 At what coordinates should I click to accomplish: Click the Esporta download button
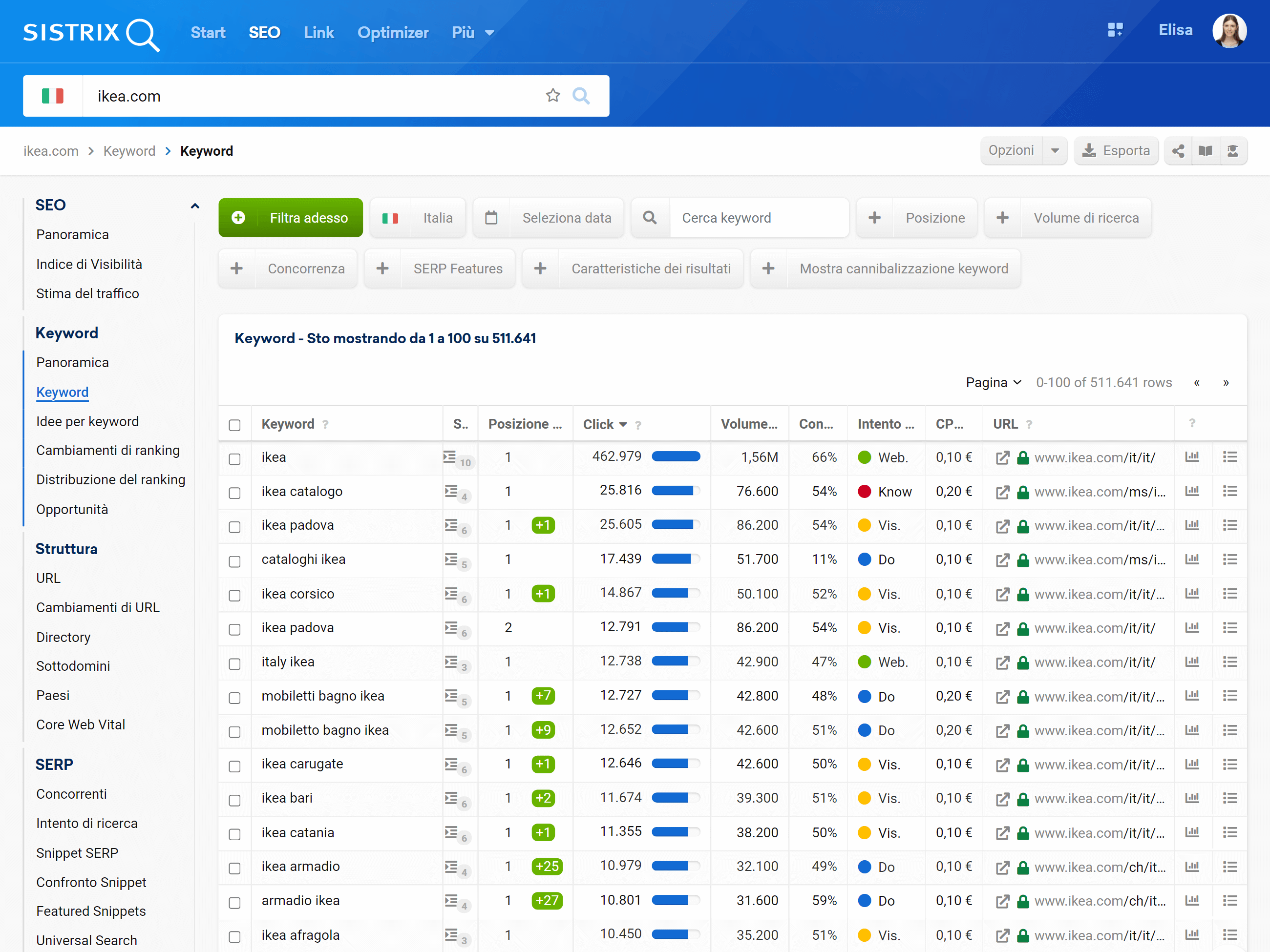(1116, 151)
